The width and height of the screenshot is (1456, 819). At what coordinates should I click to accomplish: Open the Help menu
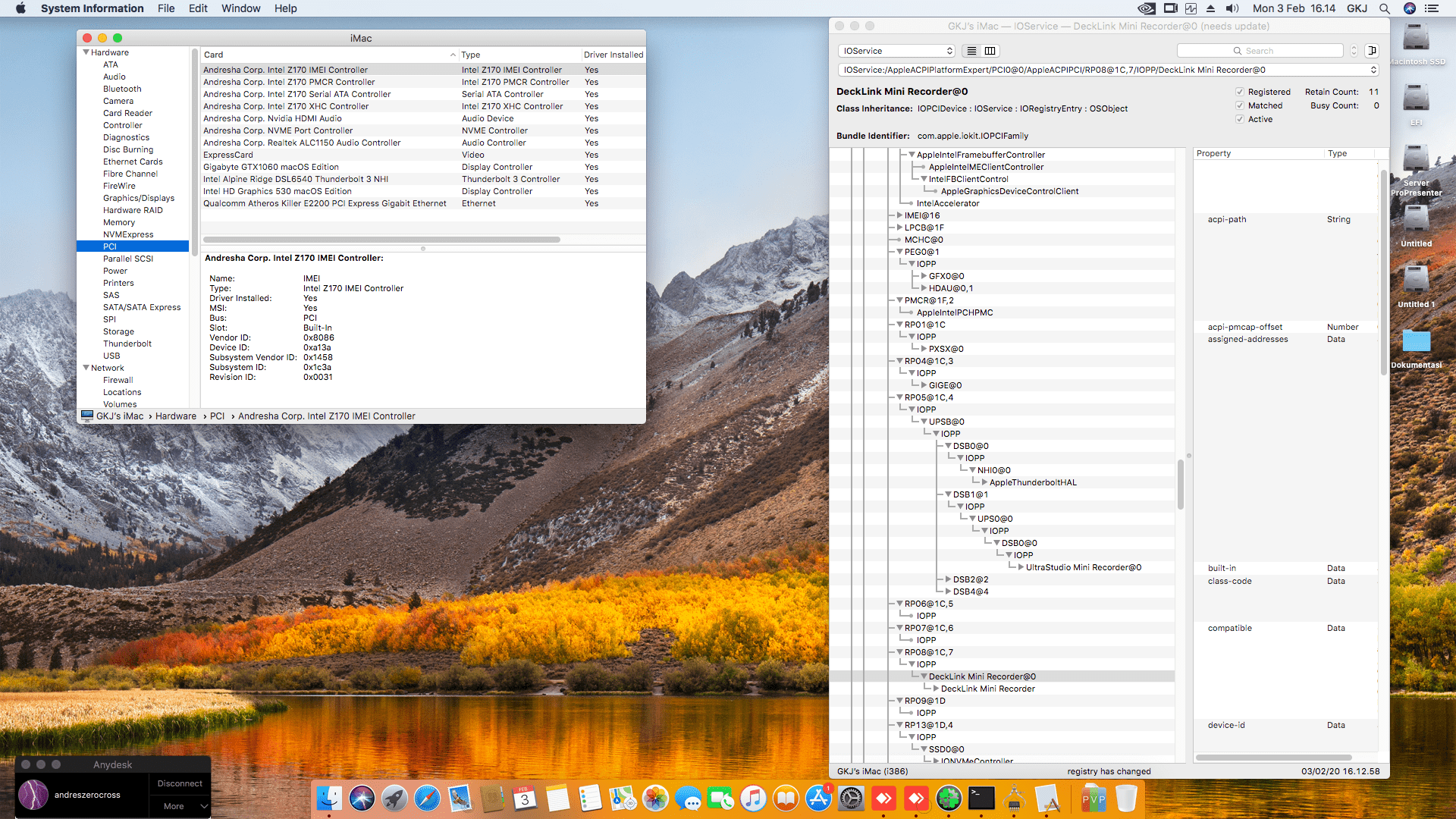285,8
